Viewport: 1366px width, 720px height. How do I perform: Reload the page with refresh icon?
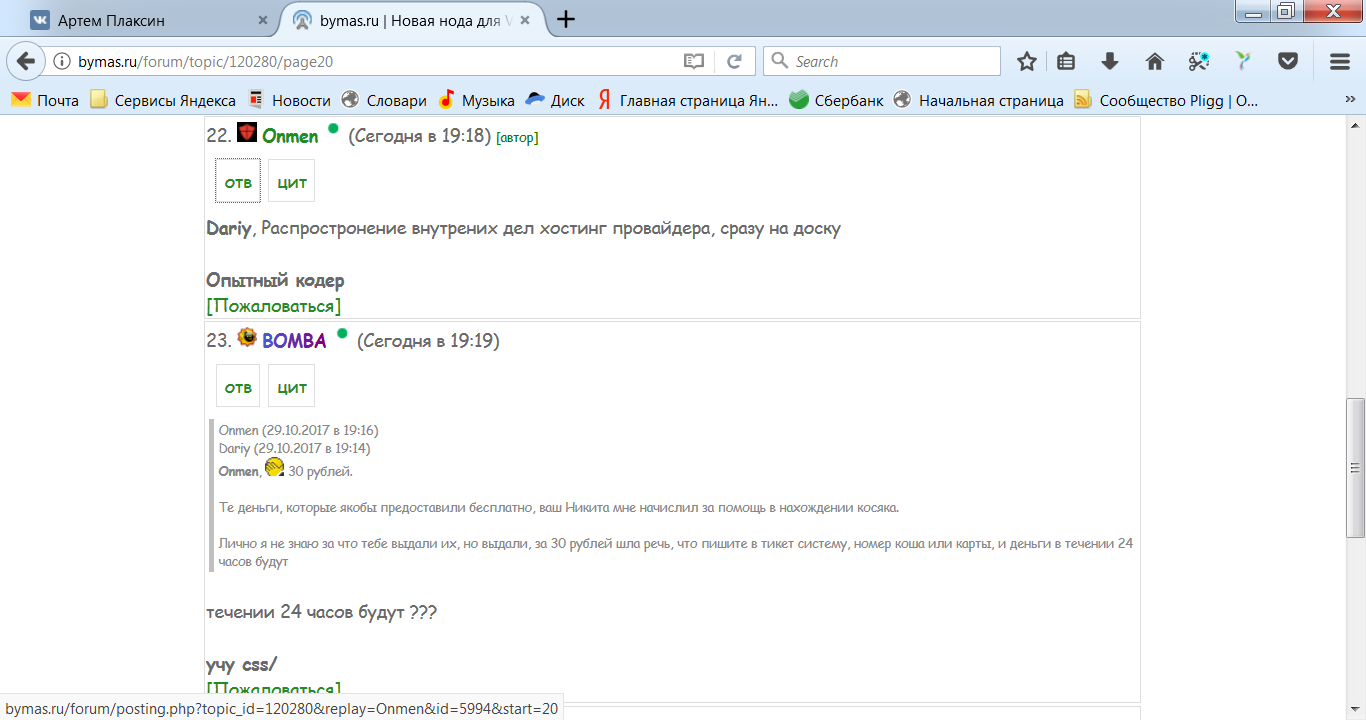pos(734,61)
